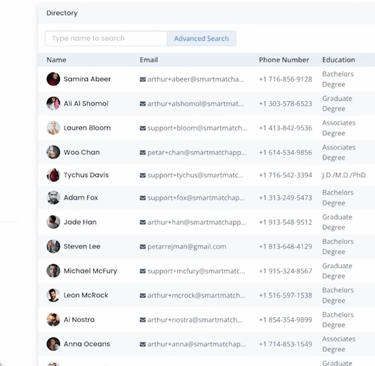Open Ali Al Shomol's name entry
This screenshot has height=366, width=375.
(x=86, y=103)
